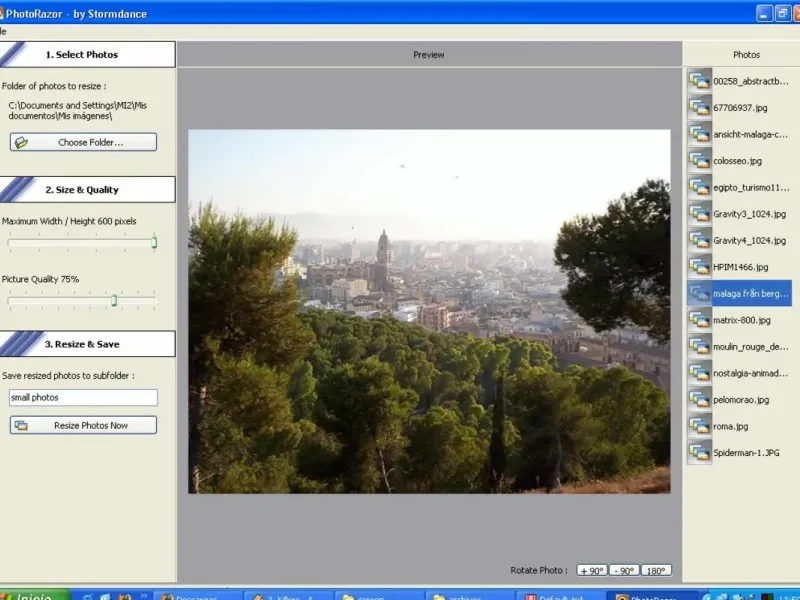Select the Spiderman-1.JPG photo icon
The height and width of the screenshot is (600, 800).
(x=699, y=453)
